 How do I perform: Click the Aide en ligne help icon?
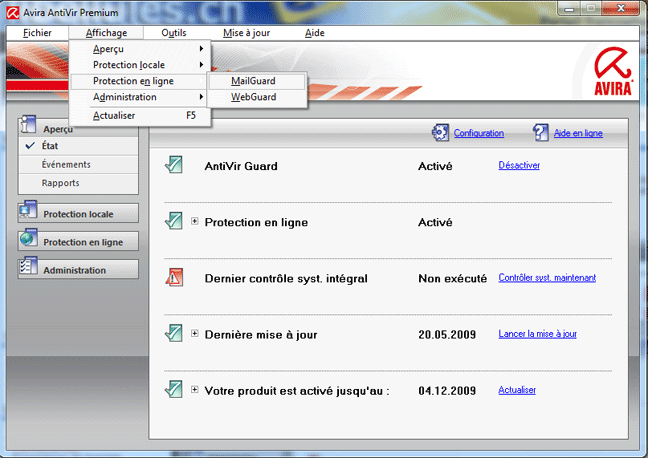541,133
